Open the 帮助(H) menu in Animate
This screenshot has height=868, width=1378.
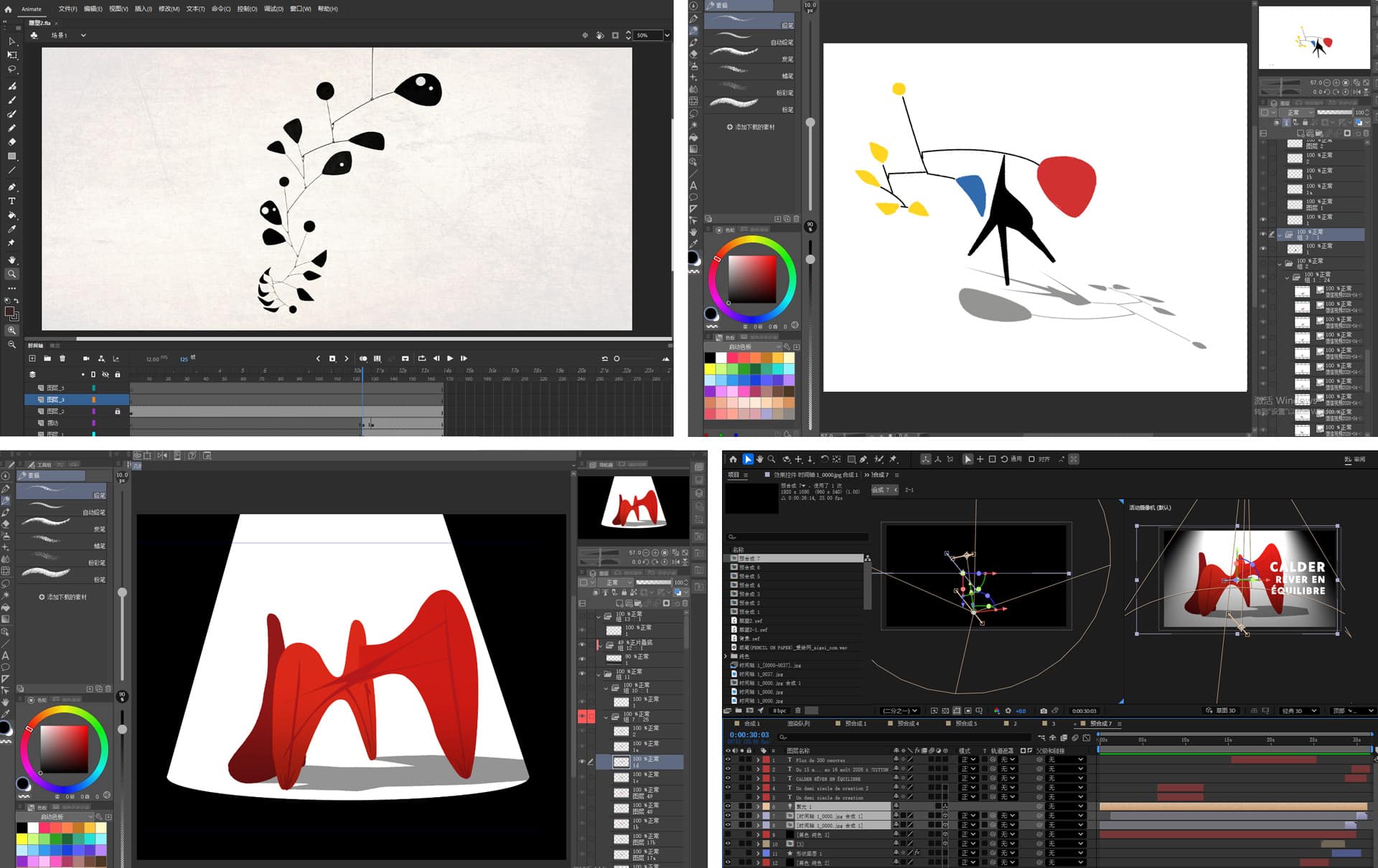[x=328, y=9]
